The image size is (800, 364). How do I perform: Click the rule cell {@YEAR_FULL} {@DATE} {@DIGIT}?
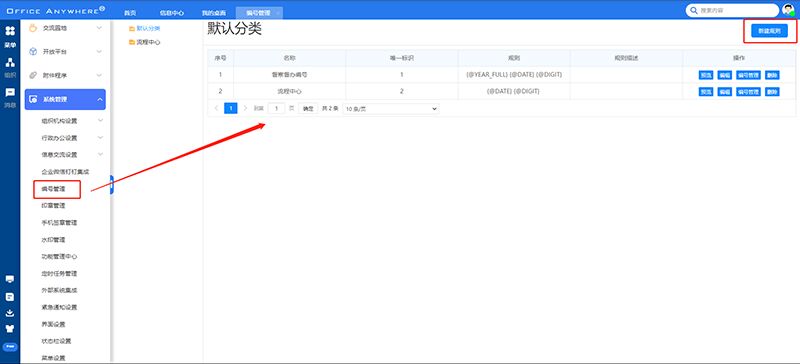[514, 75]
